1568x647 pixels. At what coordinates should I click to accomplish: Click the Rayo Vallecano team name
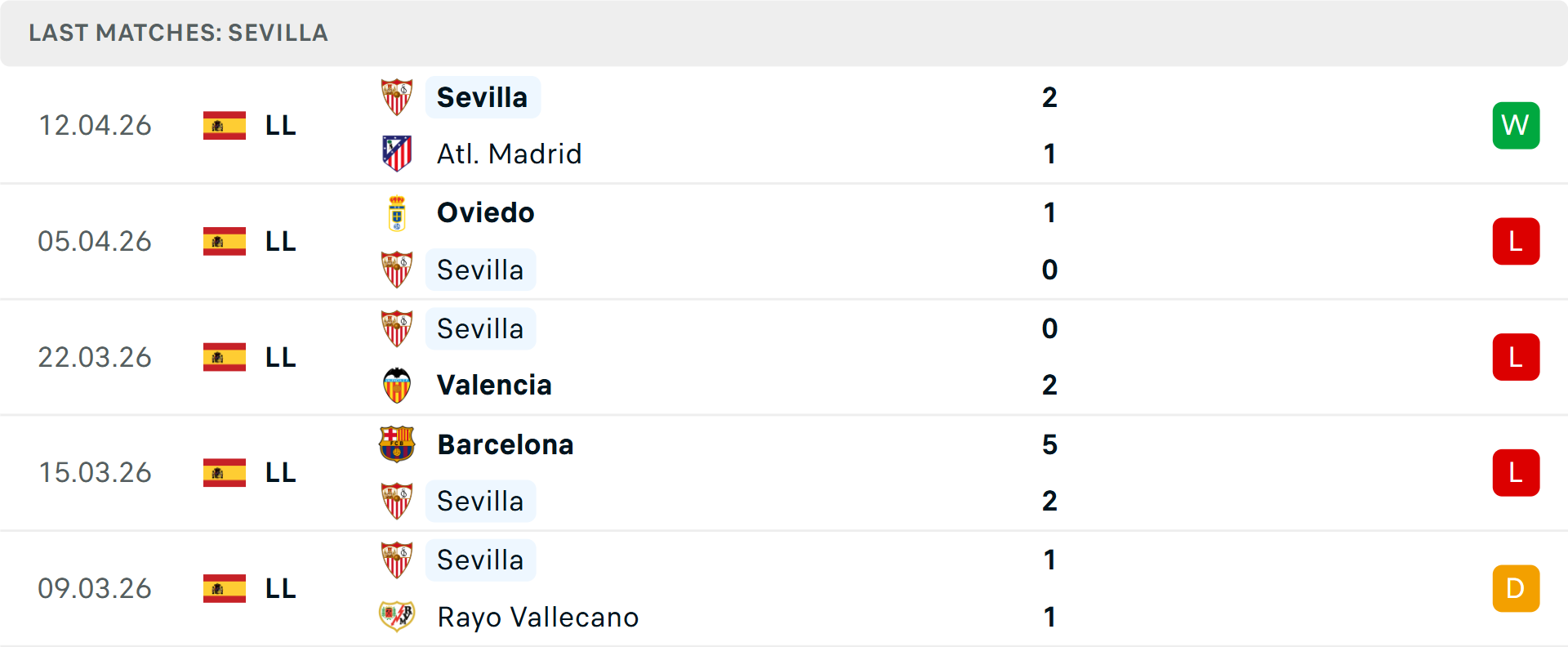537,617
